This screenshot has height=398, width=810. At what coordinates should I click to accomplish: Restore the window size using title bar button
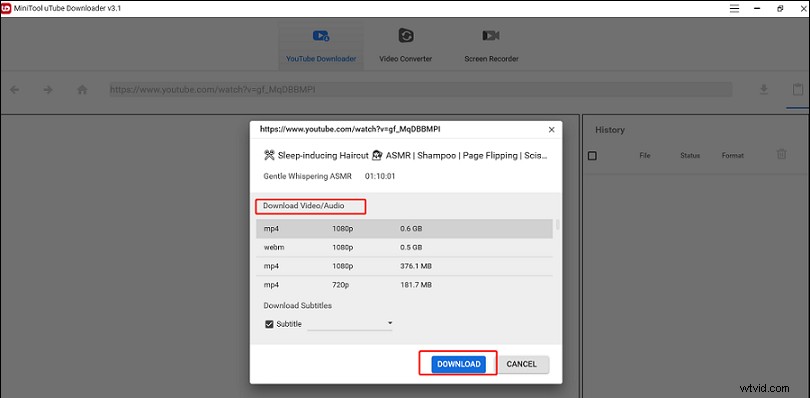pos(780,9)
